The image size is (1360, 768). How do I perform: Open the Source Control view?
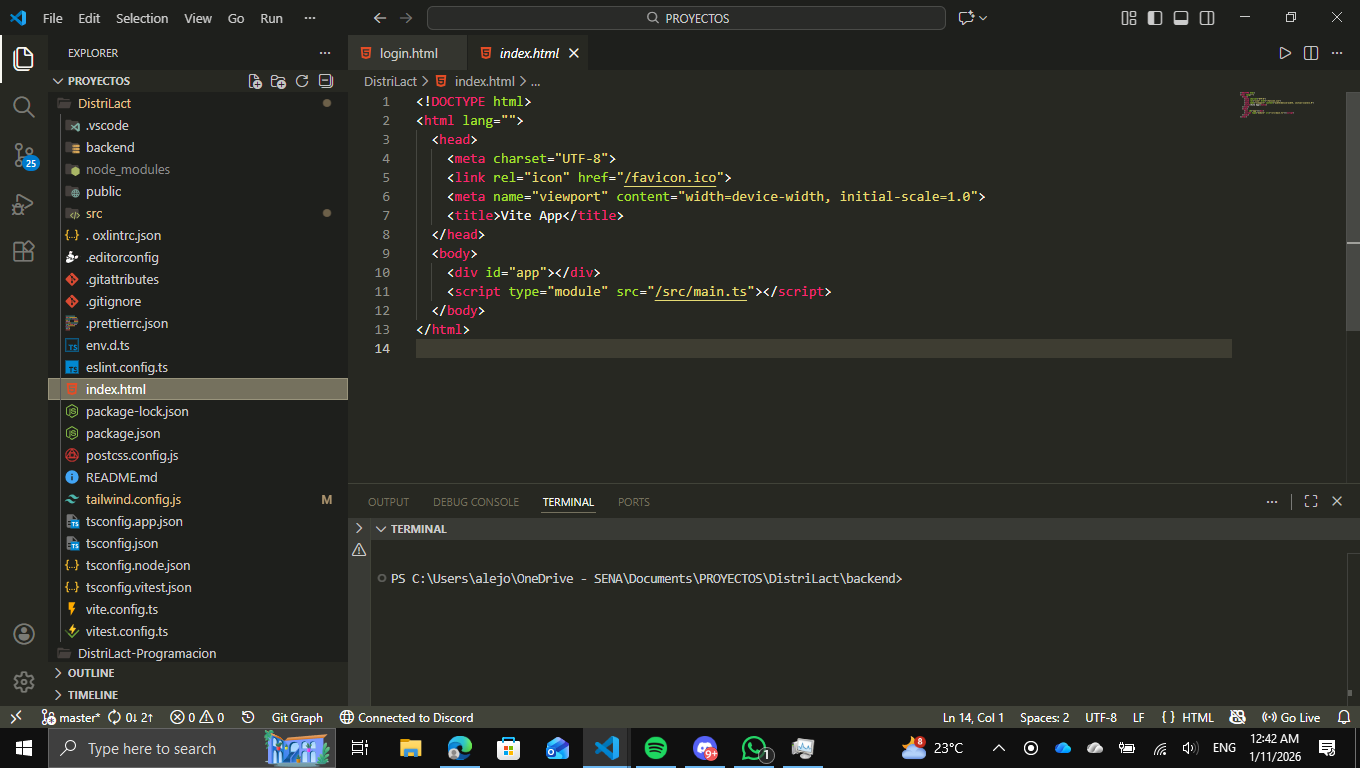(24, 155)
